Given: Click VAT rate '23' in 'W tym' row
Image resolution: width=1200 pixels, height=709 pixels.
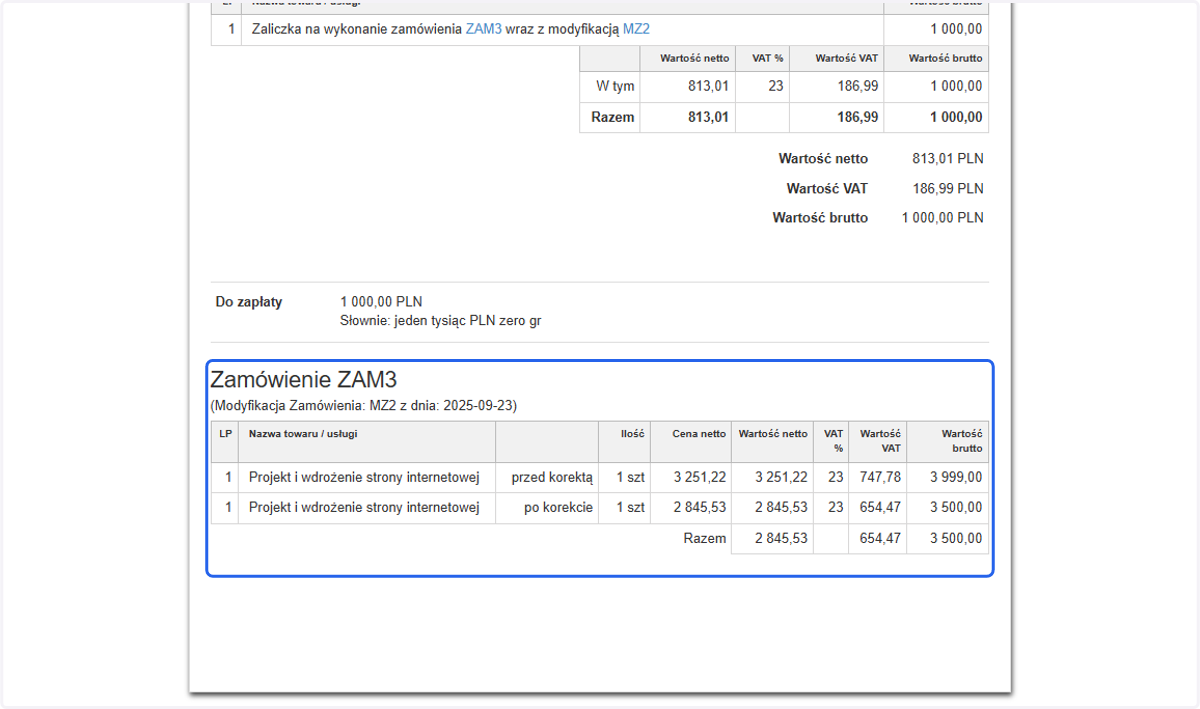Looking at the screenshot, I should pyautogui.click(x=776, y=87).
